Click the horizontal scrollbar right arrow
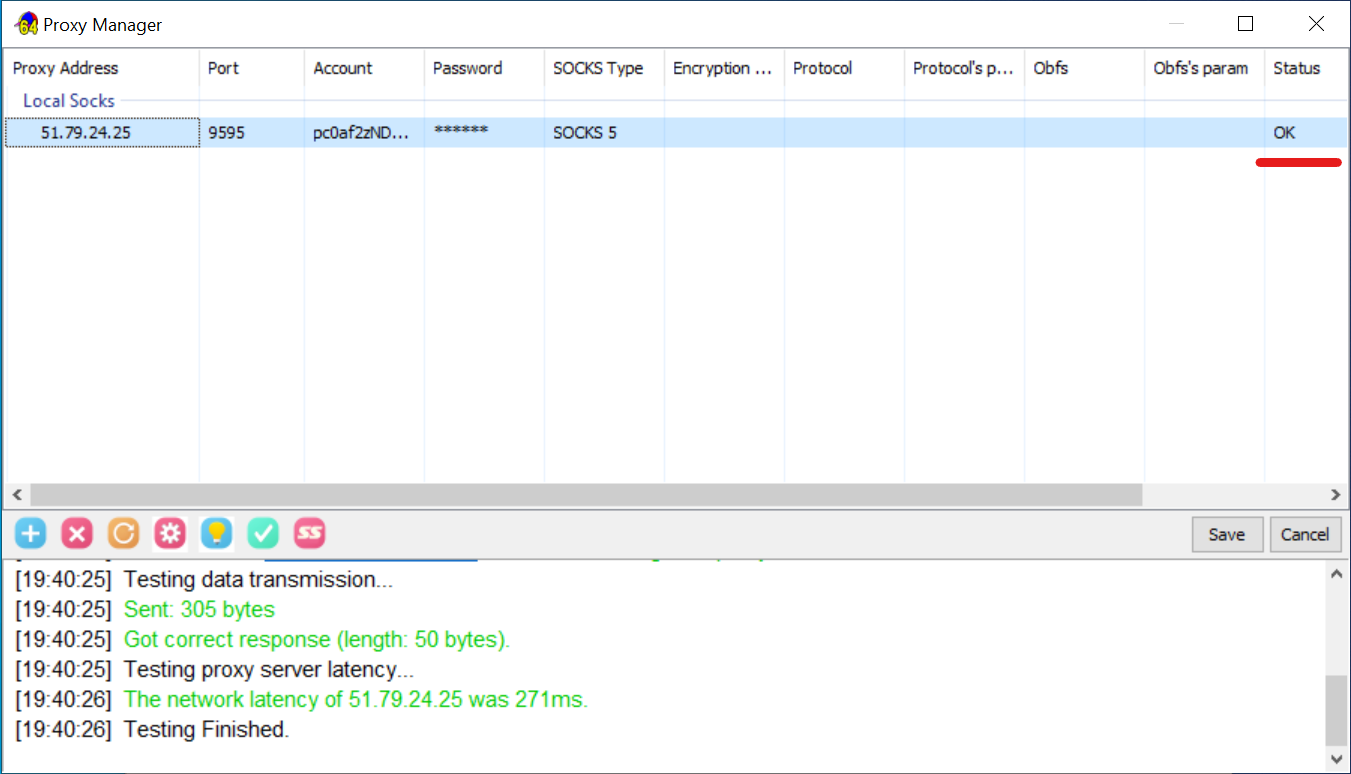This screenshot has height=774, width=1351. click(1335, 495)
